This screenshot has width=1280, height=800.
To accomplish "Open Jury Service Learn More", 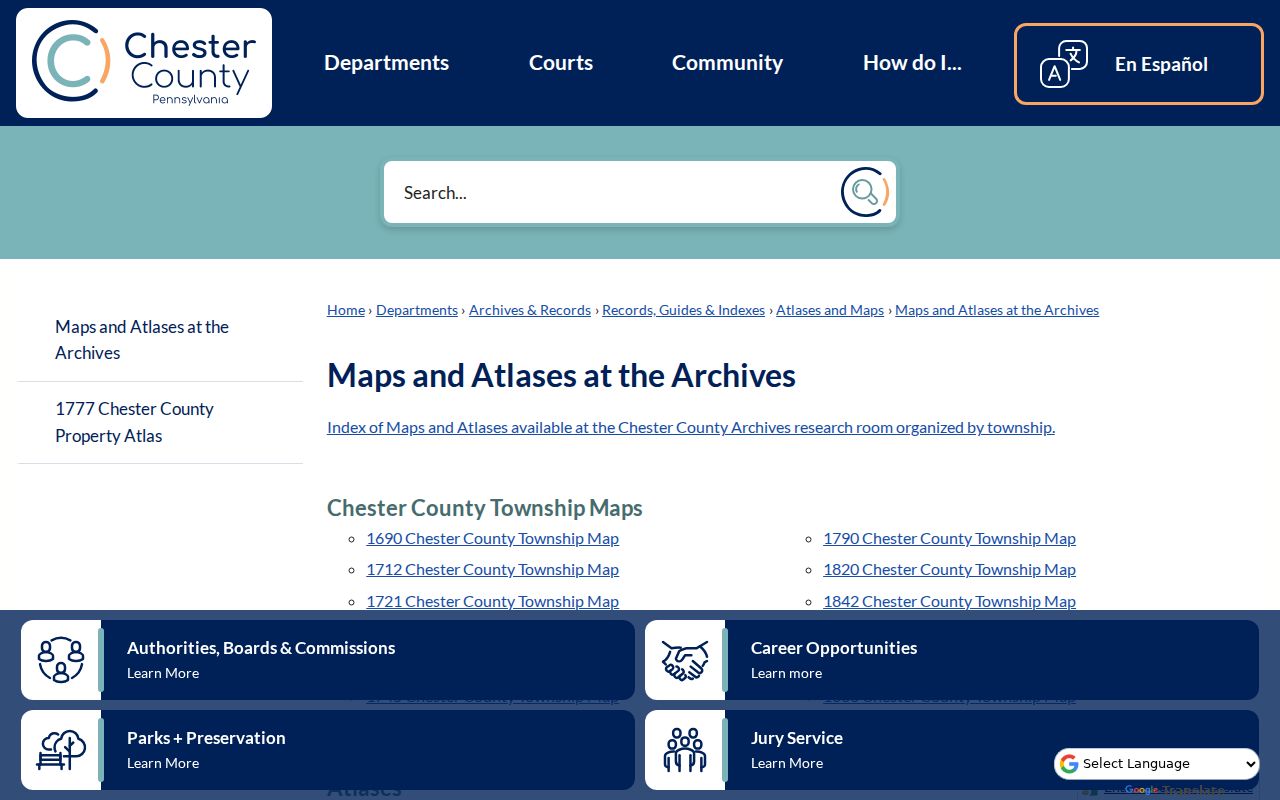I will (787, 763).
